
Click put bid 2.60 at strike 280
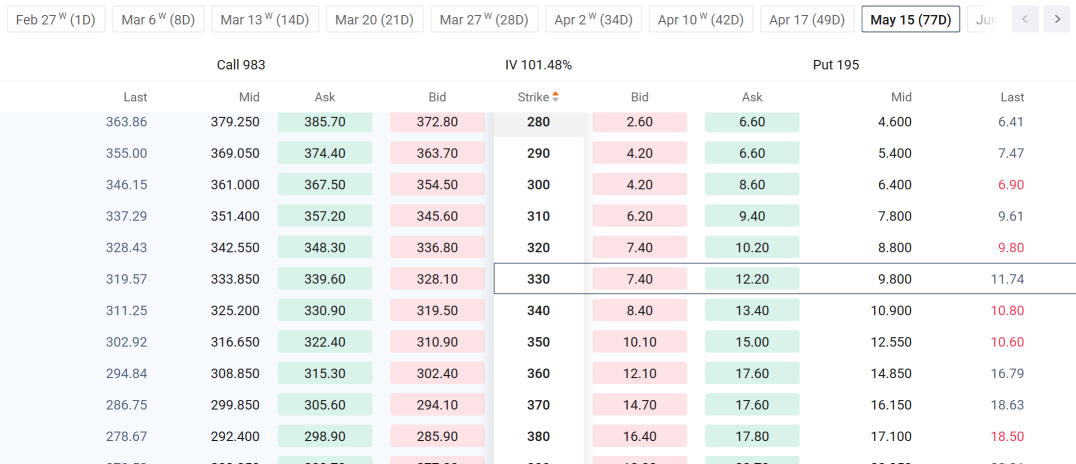point(640,122)
